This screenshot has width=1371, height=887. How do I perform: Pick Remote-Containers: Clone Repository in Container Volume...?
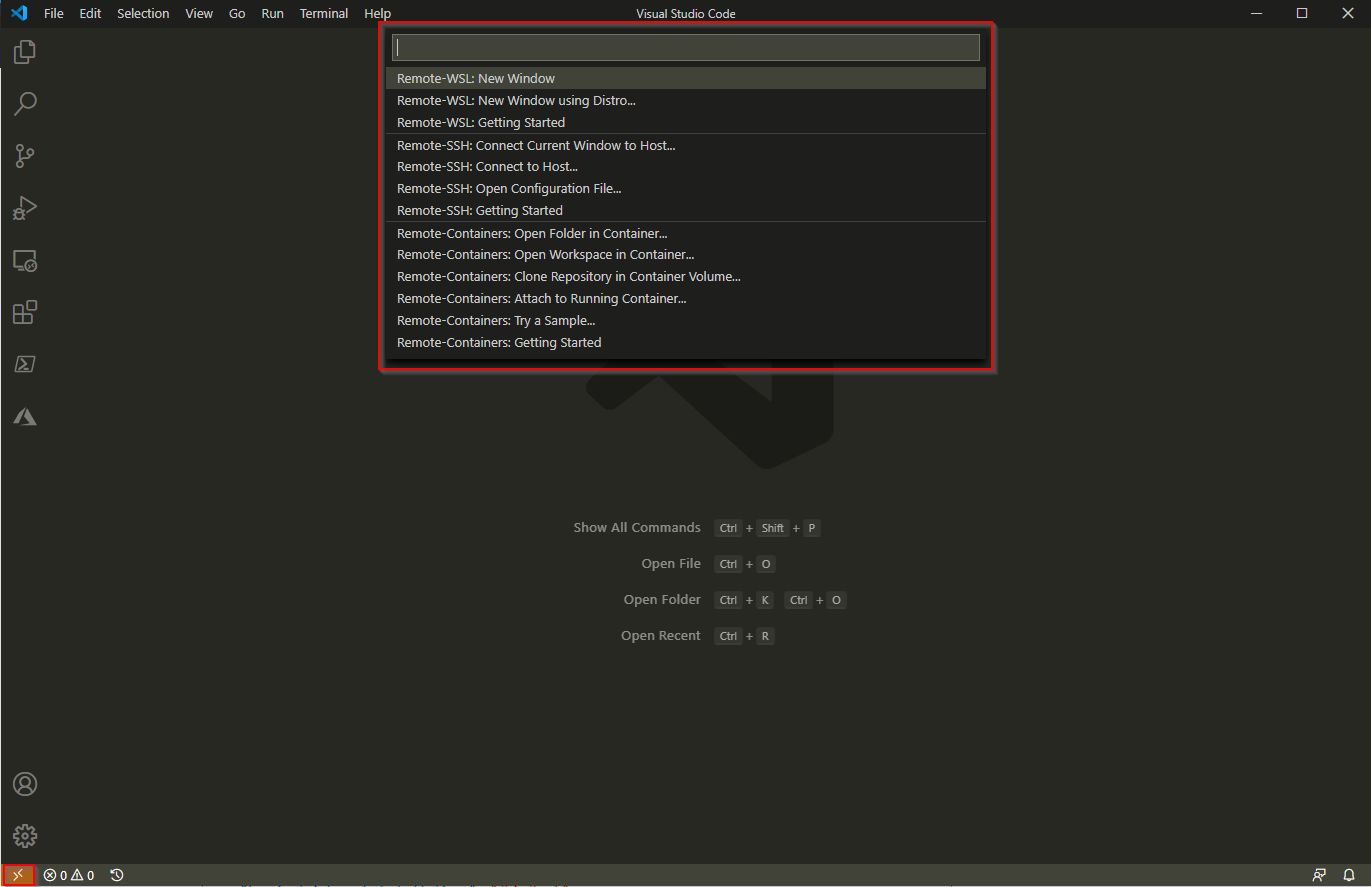(x=686, y=277)
